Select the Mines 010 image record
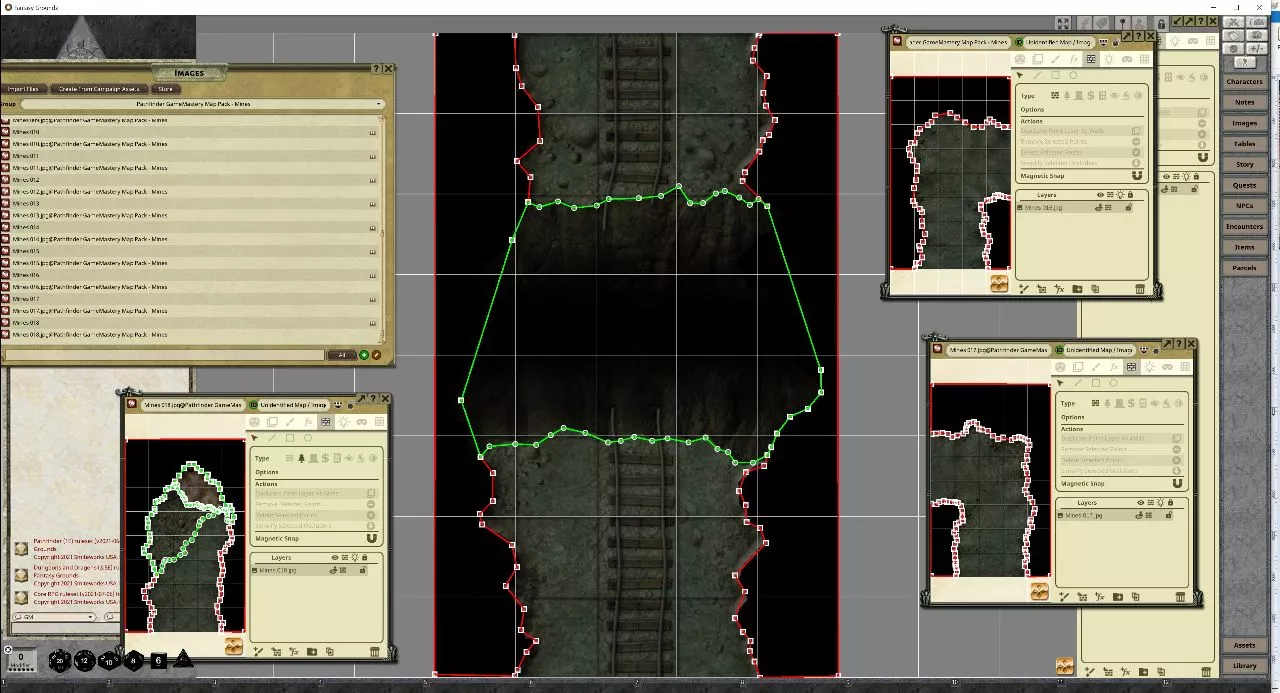Viewport: 1280px width, 693px height. (190, 132)
